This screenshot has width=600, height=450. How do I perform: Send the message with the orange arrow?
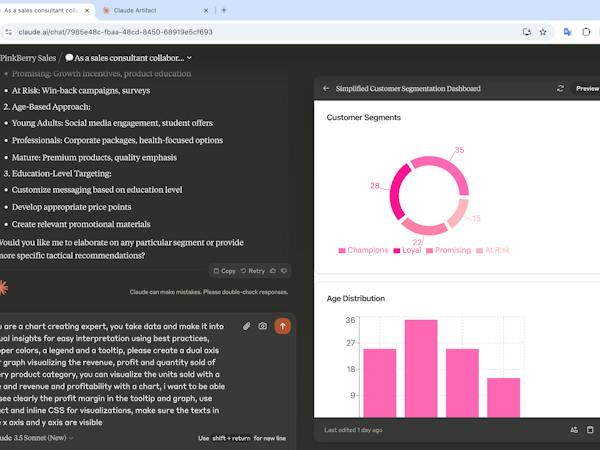pyautogui.click(x=282, y=326)
